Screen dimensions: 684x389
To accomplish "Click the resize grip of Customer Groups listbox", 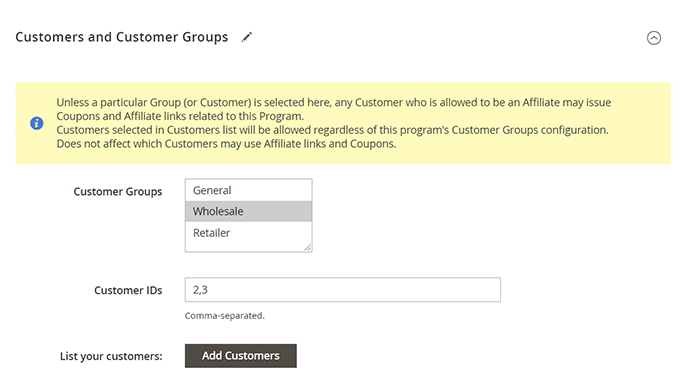I will coord(308,248).
